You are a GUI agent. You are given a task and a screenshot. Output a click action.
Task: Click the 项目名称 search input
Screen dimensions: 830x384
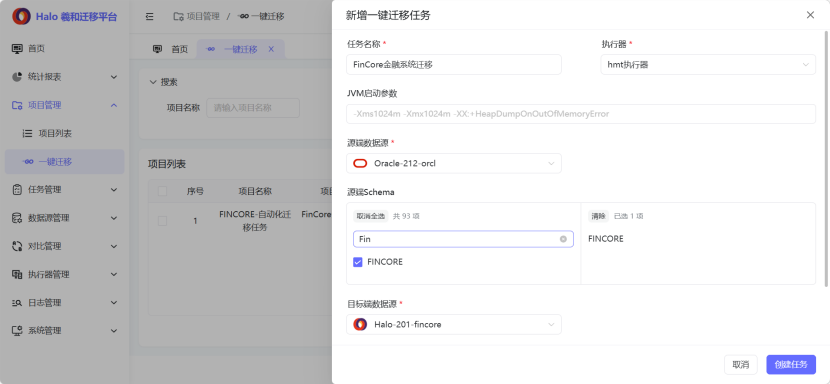(253, 108)
